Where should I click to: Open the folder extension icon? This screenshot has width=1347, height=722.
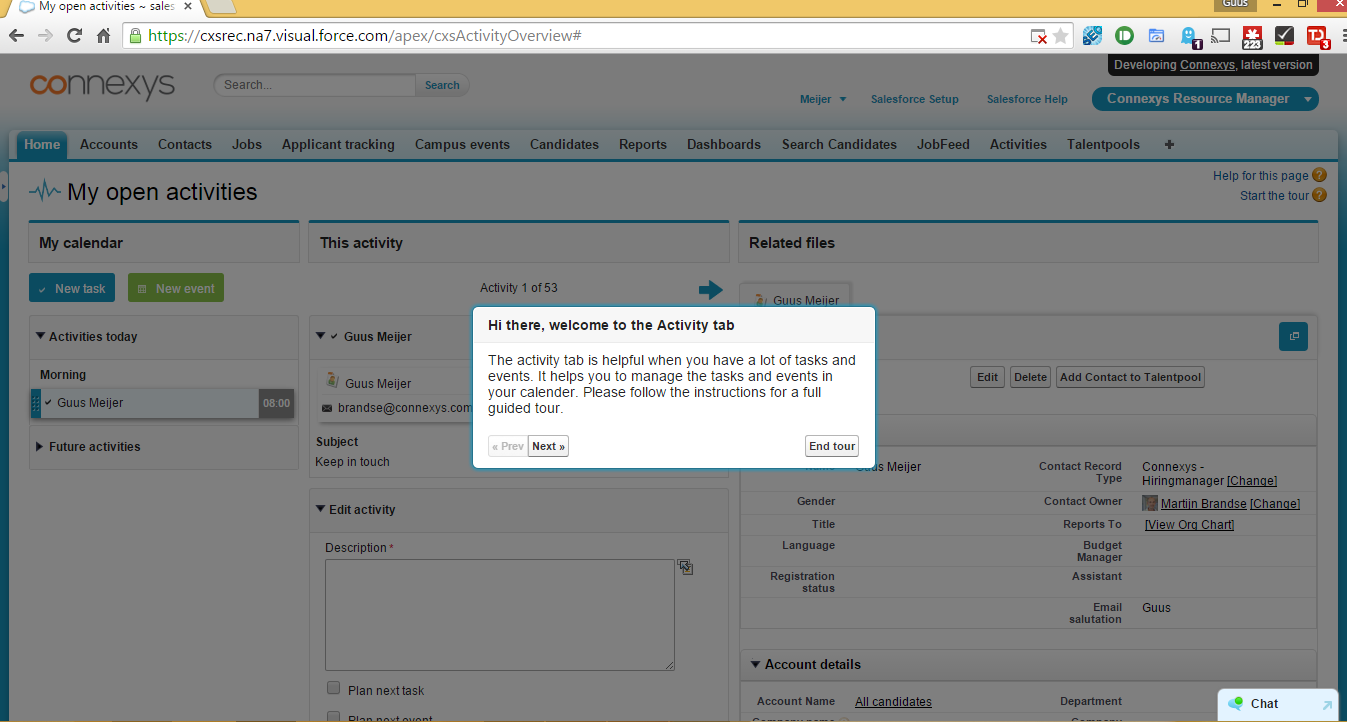1156,36
